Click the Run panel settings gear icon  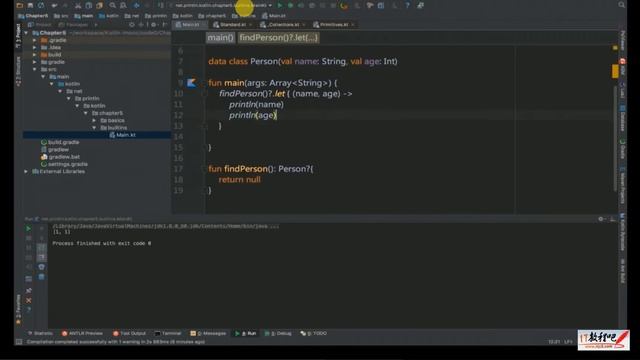coord(601,219)
